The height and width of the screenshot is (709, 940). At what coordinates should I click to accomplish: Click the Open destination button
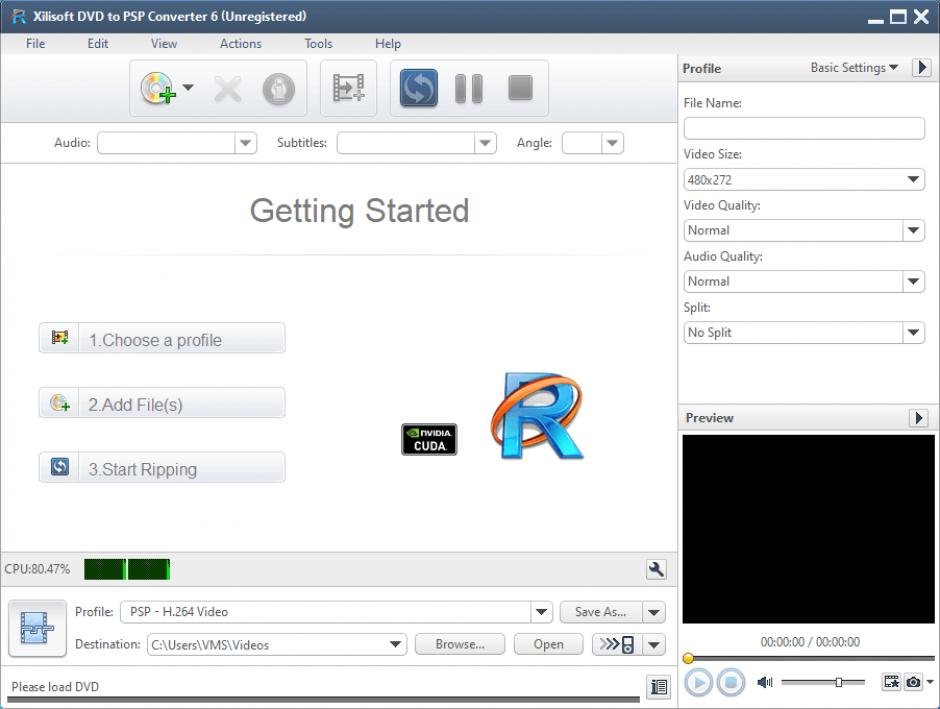(549, 644)
